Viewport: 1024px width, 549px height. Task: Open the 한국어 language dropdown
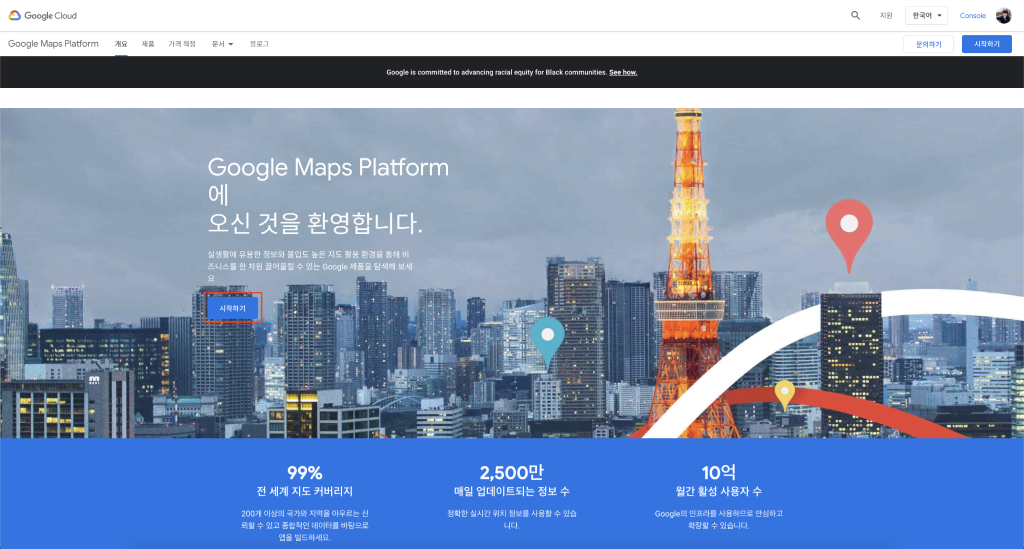pos(926,15)
